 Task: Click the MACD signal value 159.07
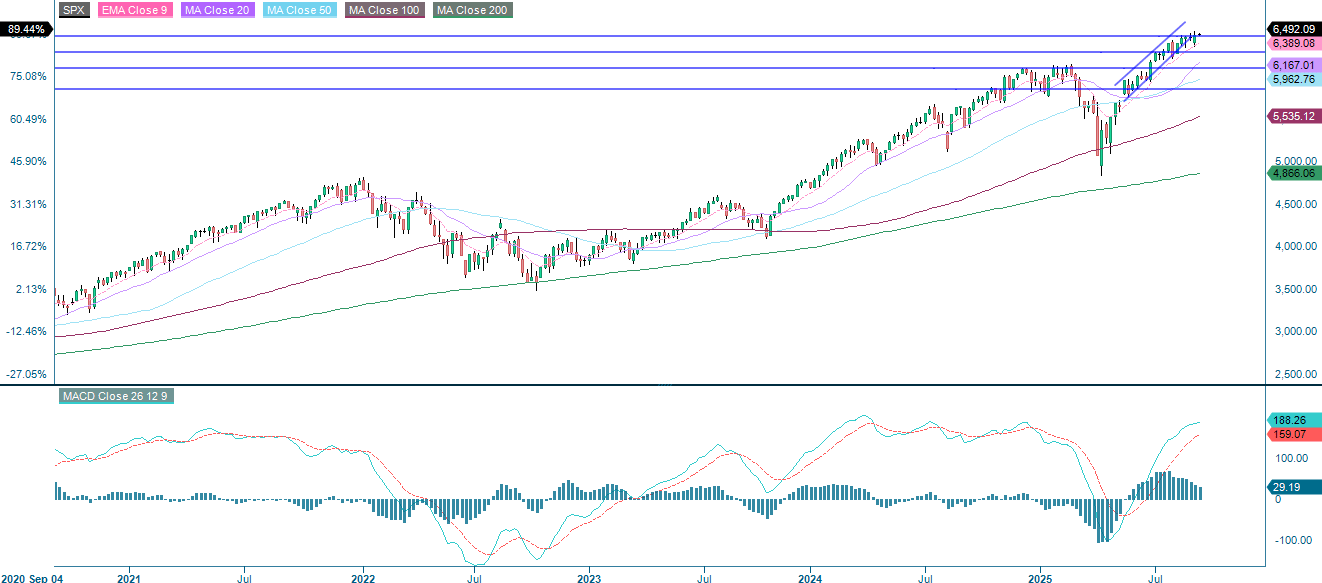(1292, 435)
